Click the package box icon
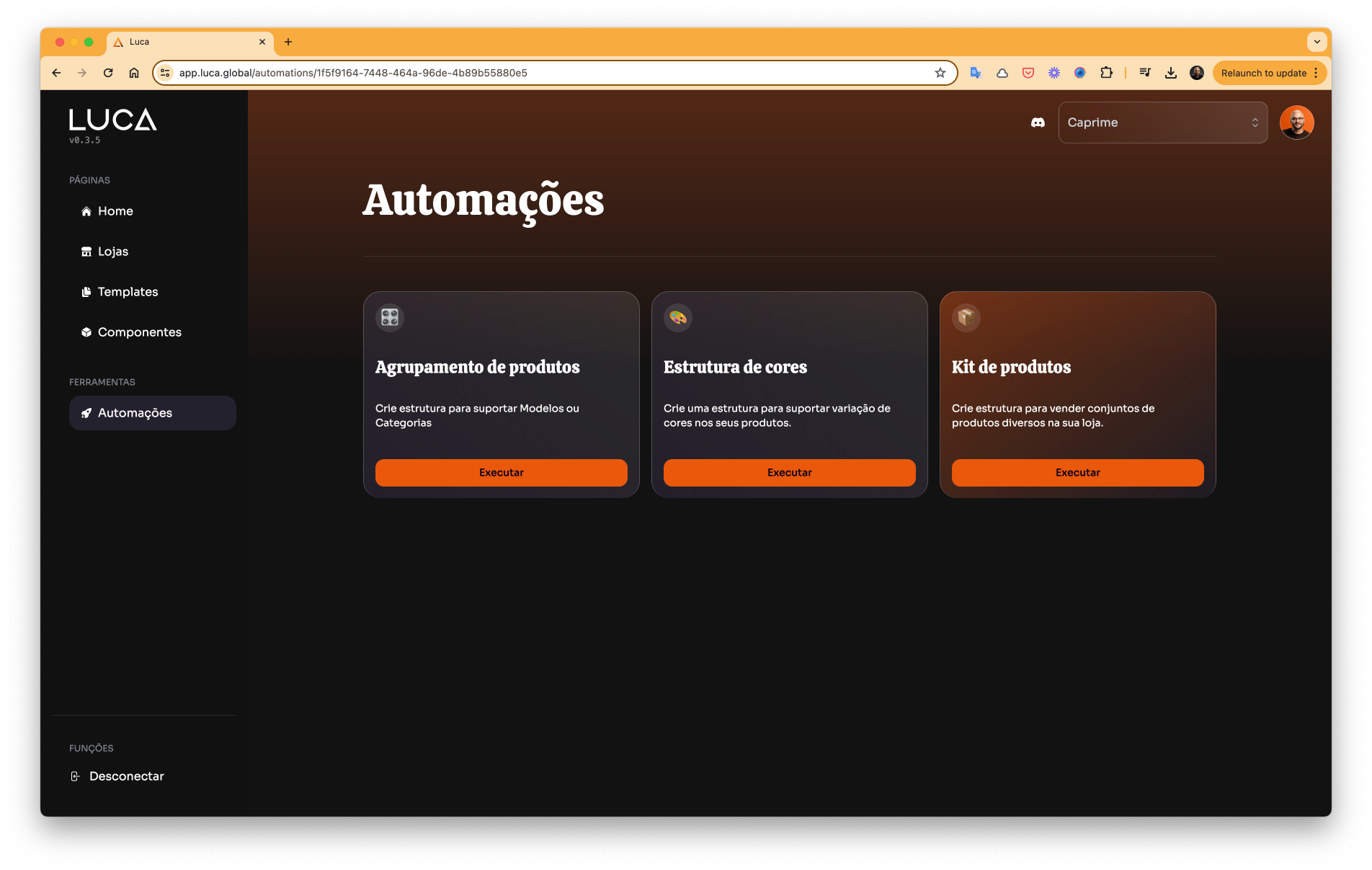 point(966,318)
